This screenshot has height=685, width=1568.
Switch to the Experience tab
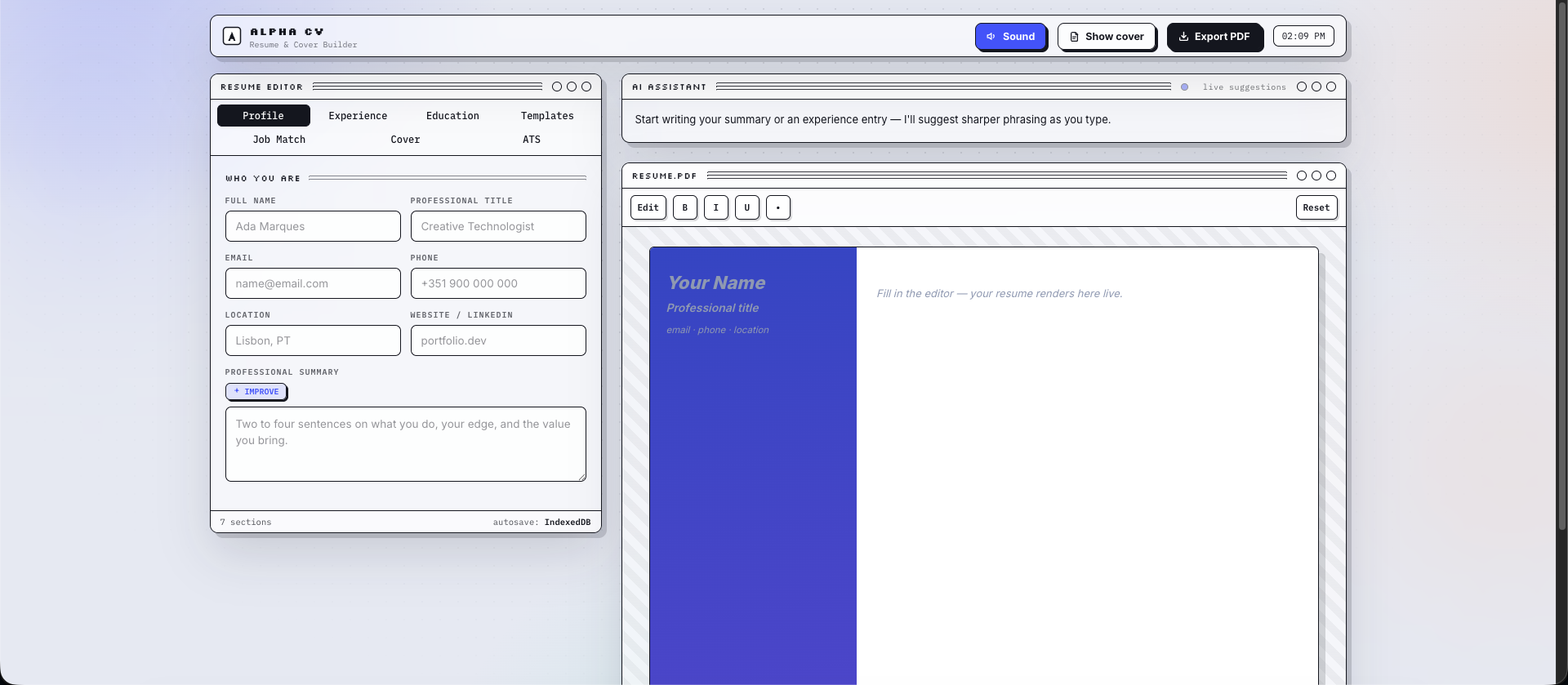[x=358, y=116]
